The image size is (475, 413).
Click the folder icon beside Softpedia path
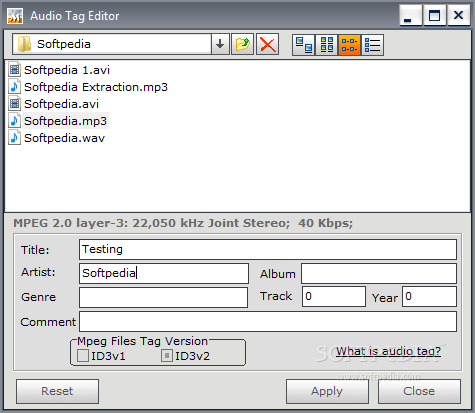(24, 44)
